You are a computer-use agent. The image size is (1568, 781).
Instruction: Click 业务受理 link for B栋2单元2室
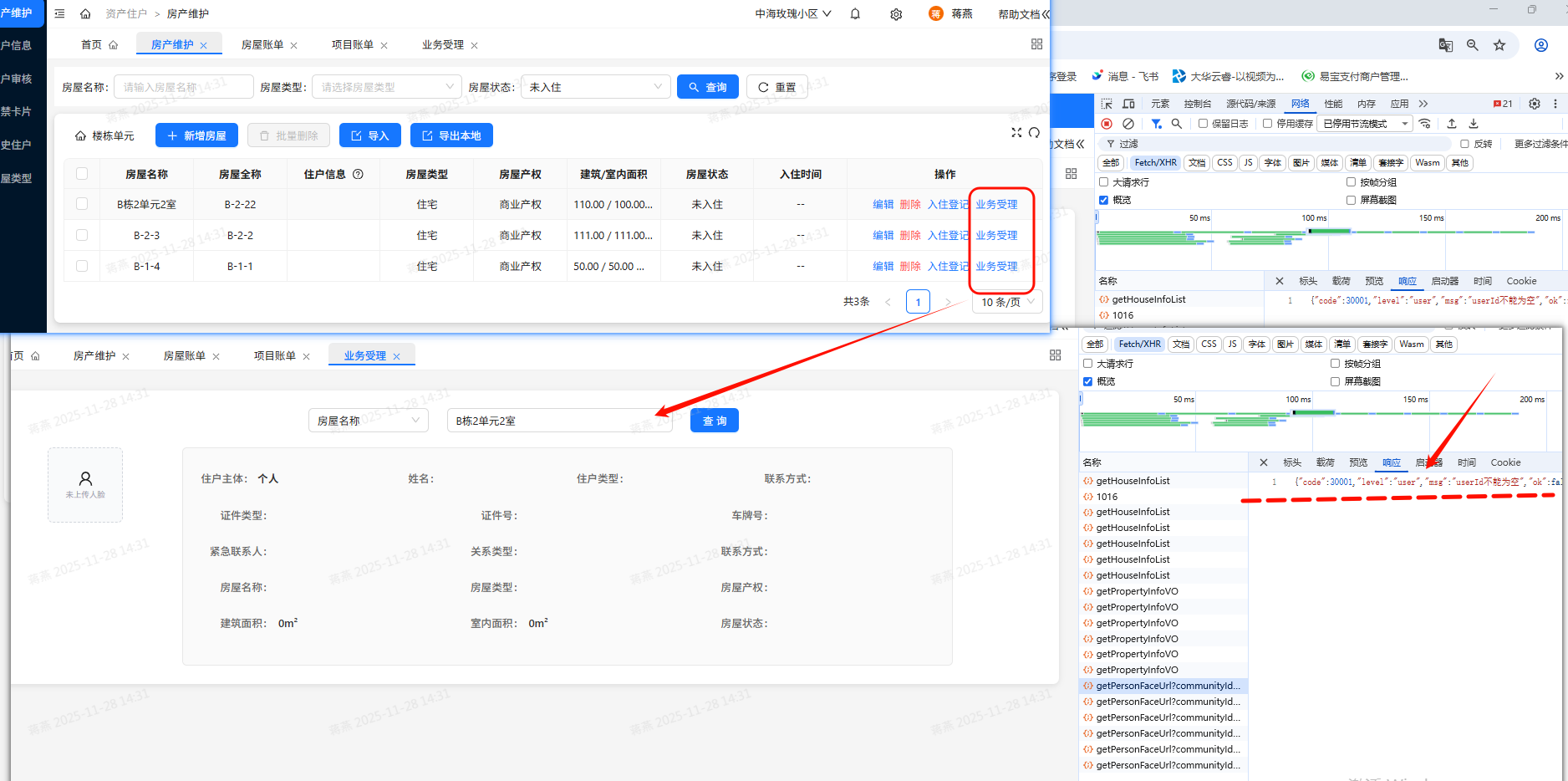click(x=996, y=204)
